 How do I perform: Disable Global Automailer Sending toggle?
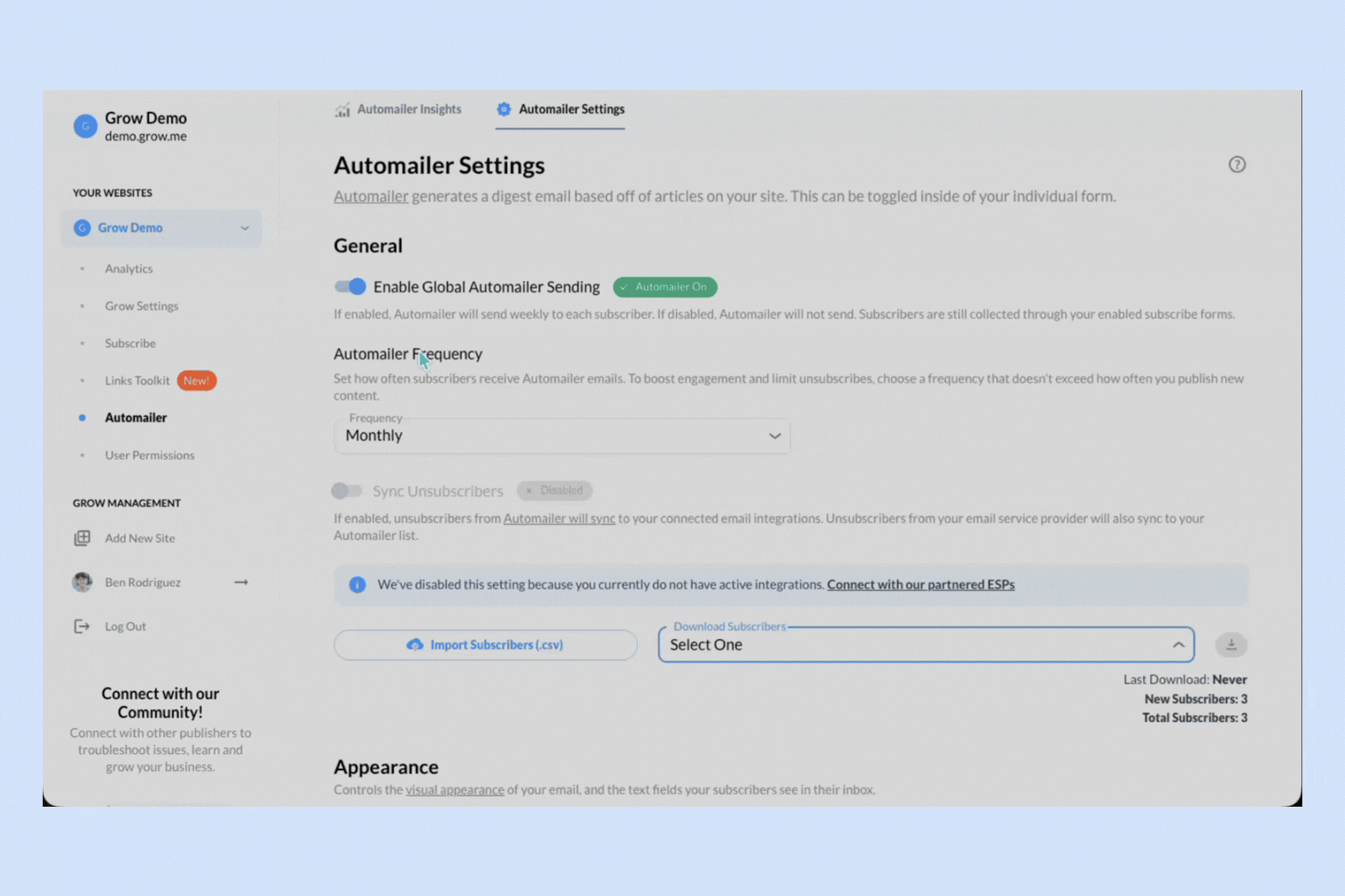point(350,287)
